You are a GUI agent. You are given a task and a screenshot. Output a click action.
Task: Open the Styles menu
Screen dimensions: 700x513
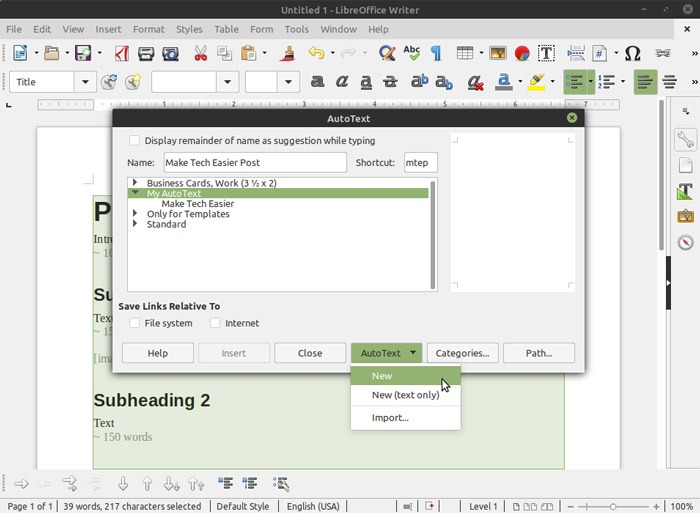(189, 29)
